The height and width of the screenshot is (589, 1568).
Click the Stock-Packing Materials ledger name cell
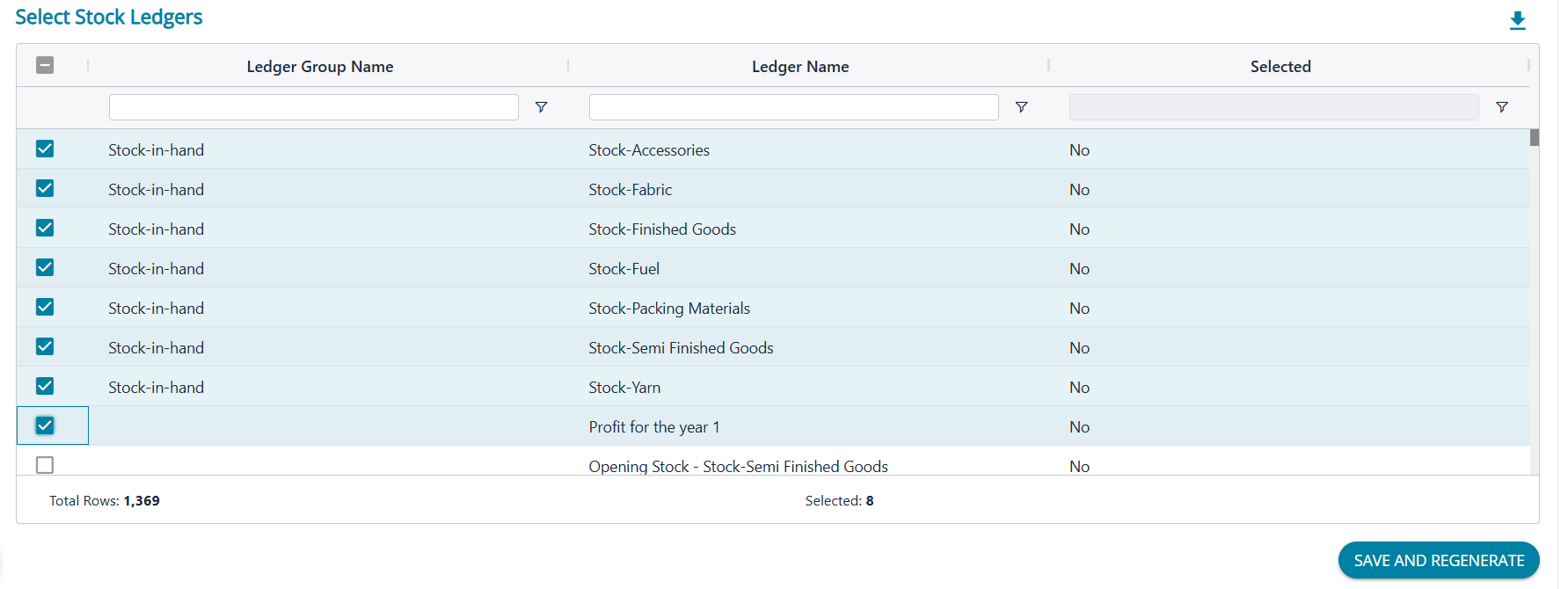pos(668,309)
